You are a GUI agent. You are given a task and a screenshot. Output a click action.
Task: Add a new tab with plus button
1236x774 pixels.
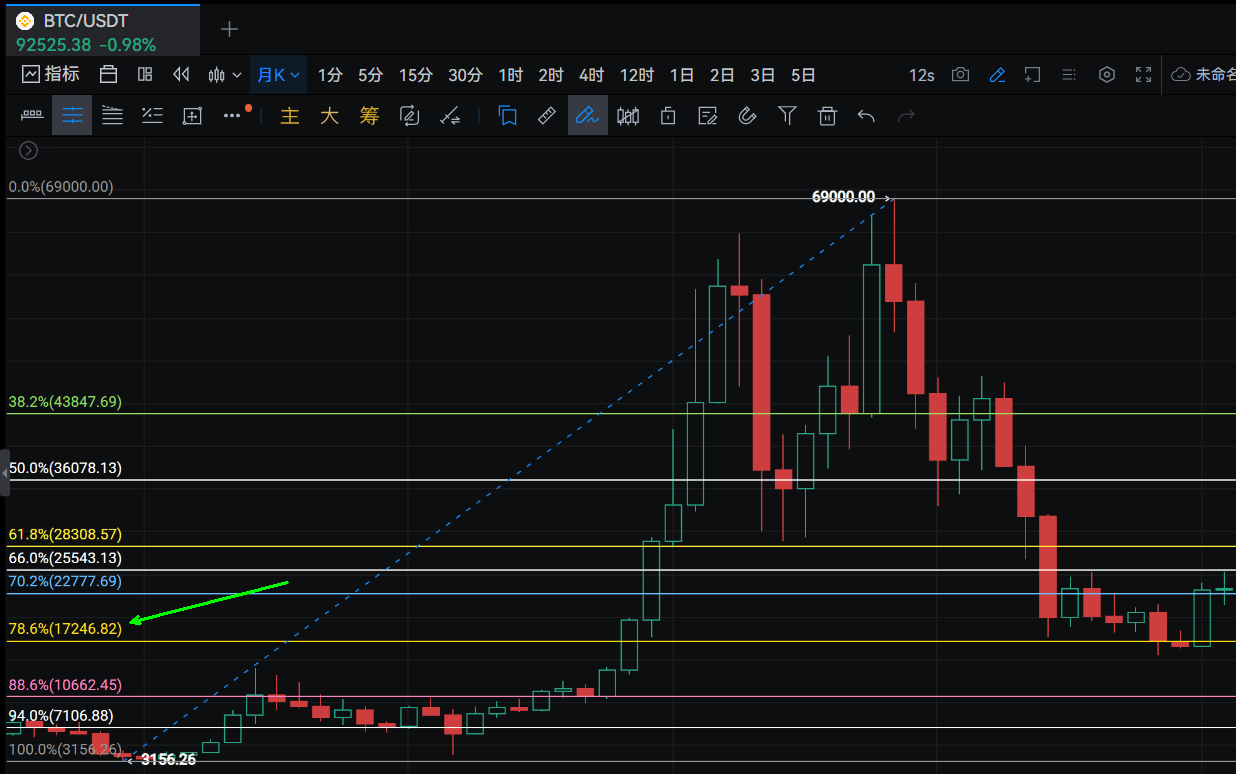coord(229,29)
